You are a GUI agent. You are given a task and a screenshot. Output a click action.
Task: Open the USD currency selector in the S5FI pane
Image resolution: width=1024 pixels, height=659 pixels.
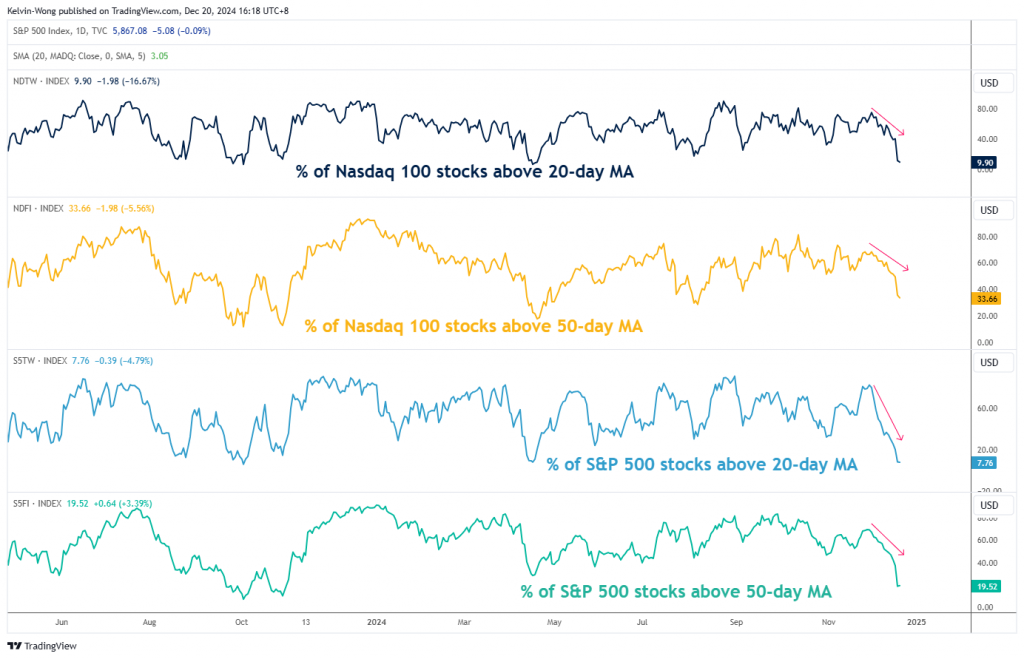tap(989, 506)
